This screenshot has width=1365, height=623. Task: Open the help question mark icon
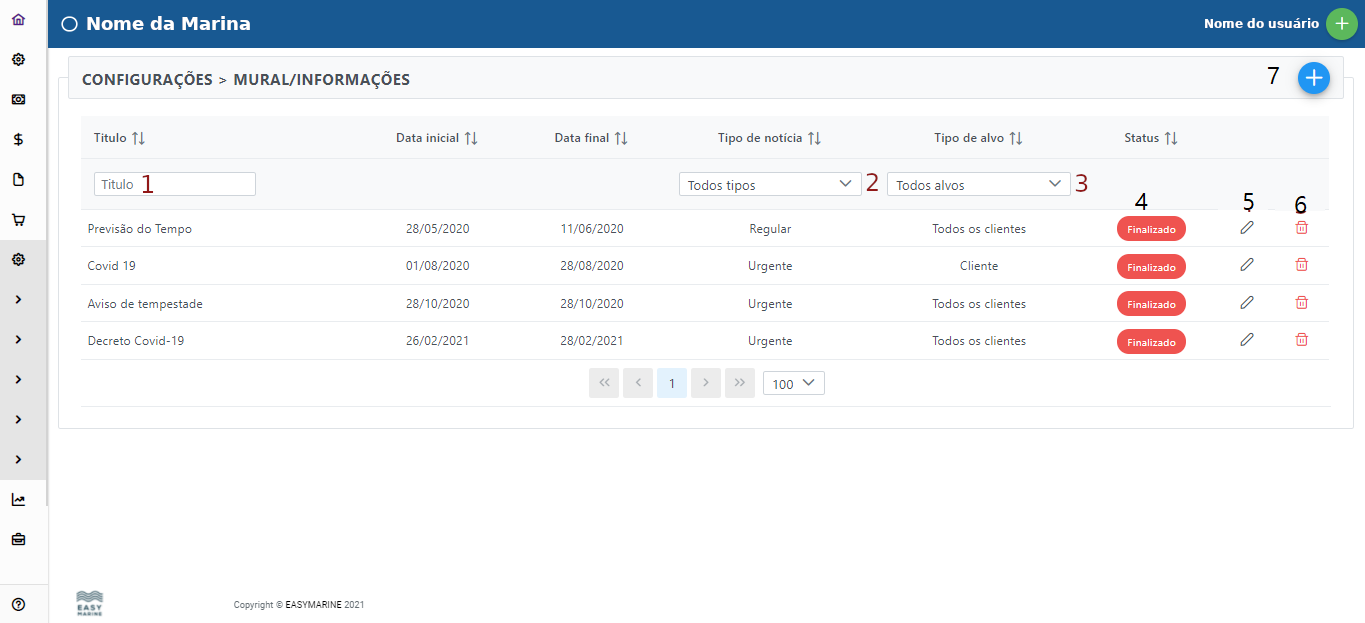point(18,604)
